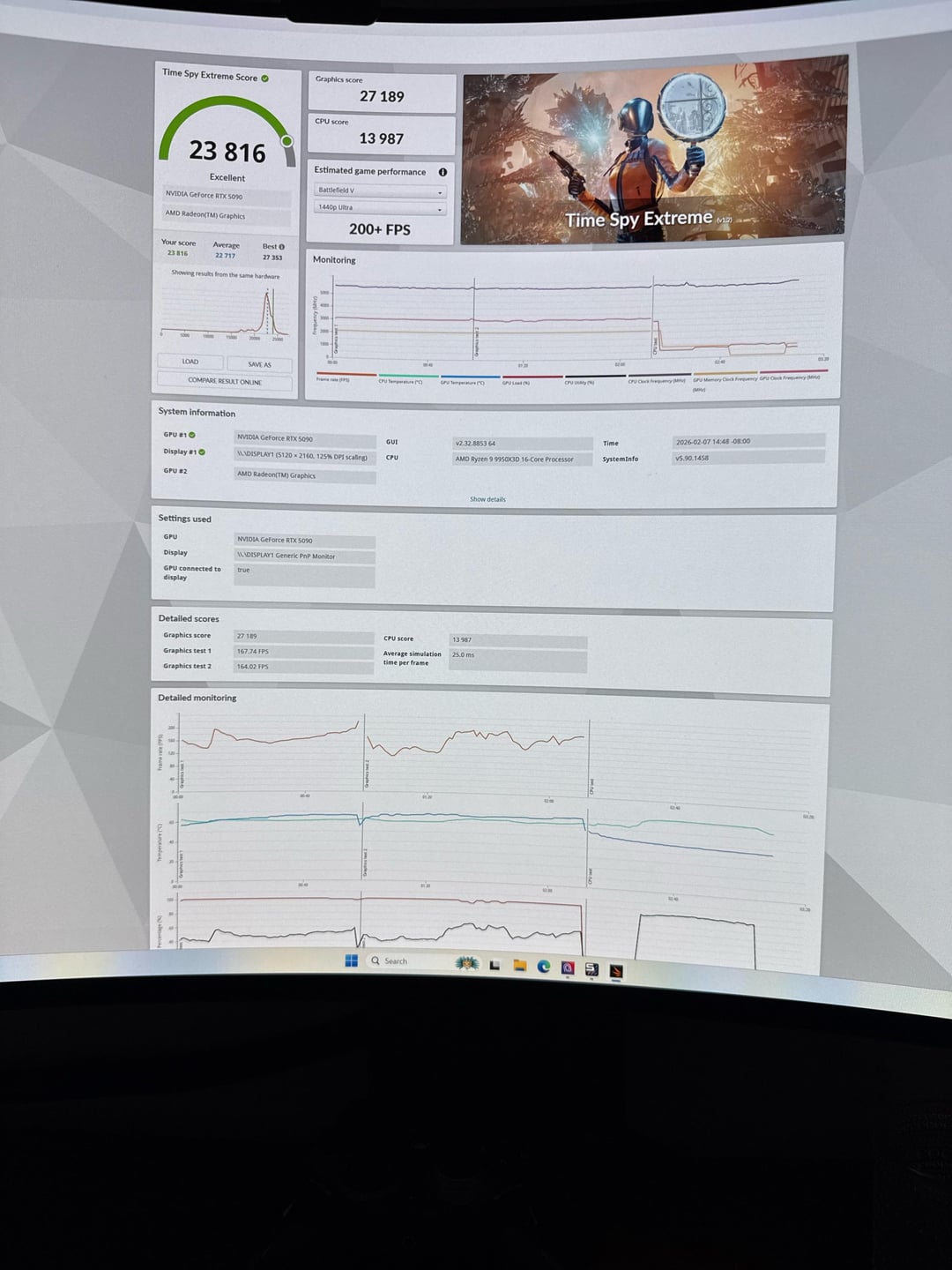
Task: Click the green validation check beside Time Spy Extreme Score
Action: (x=264, y=78)
